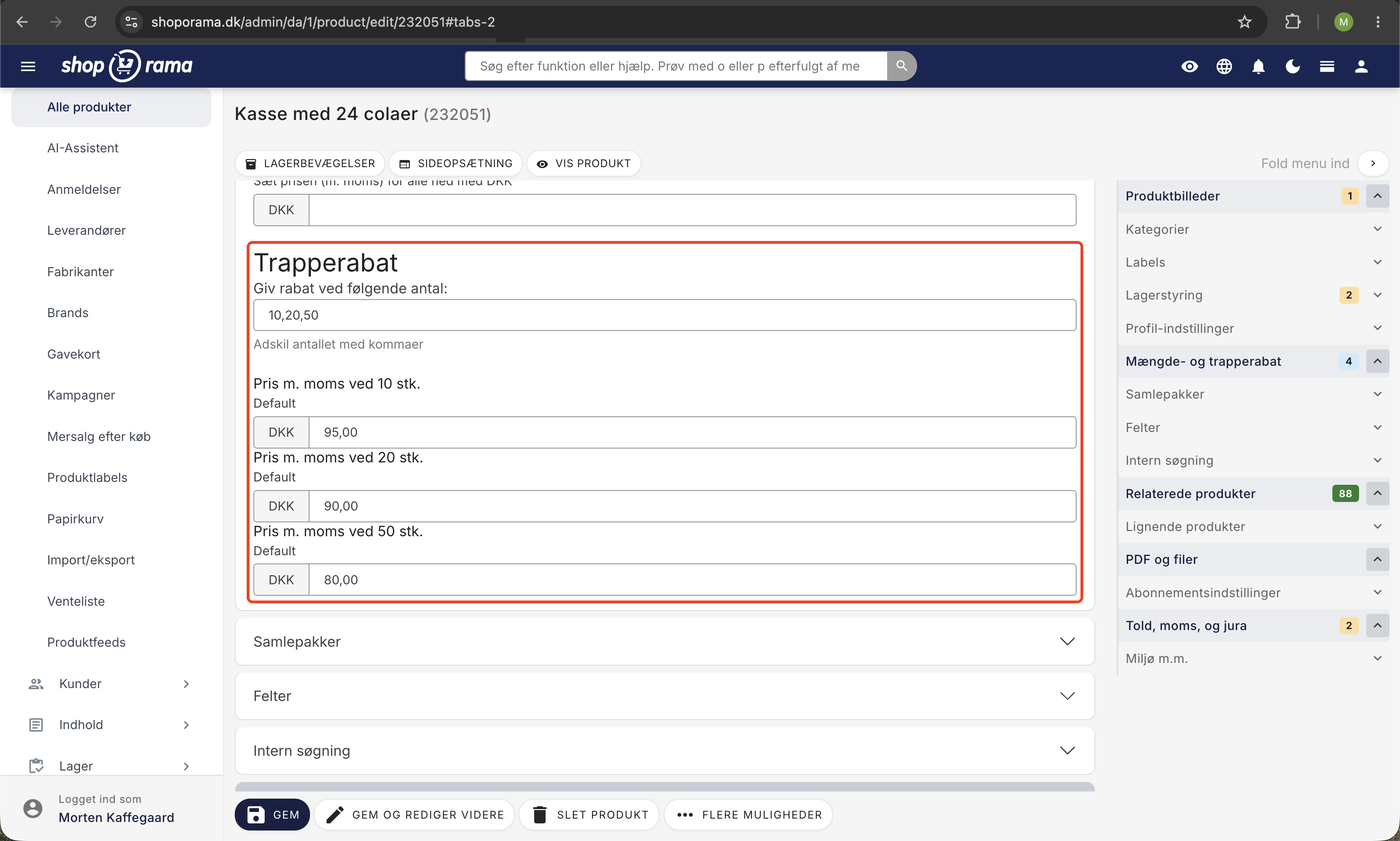1400x841 pixels.
Task: Click the Chrome profile avatar M
Action: coord(1343,21)
